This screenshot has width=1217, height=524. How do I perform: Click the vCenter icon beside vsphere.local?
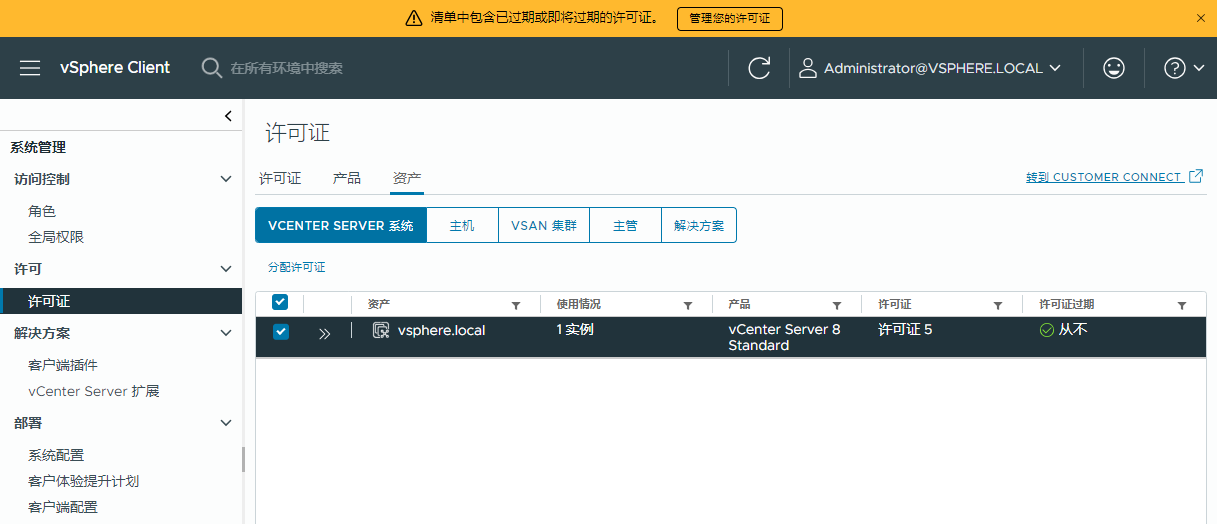coord(381,330)
